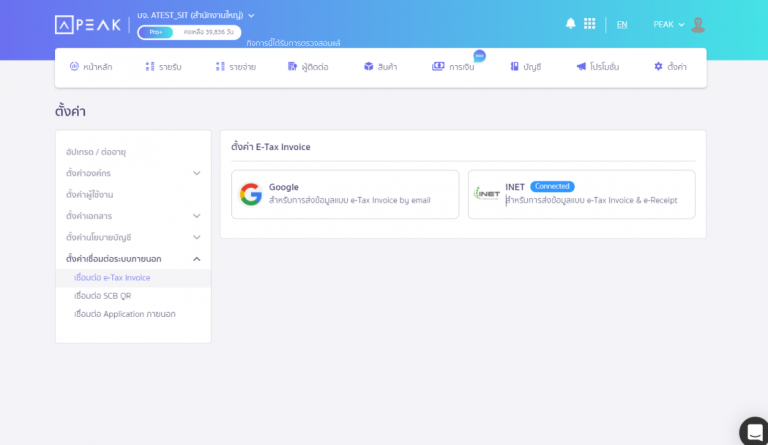Open the สินค้า products menu

[x=380, y=67]
